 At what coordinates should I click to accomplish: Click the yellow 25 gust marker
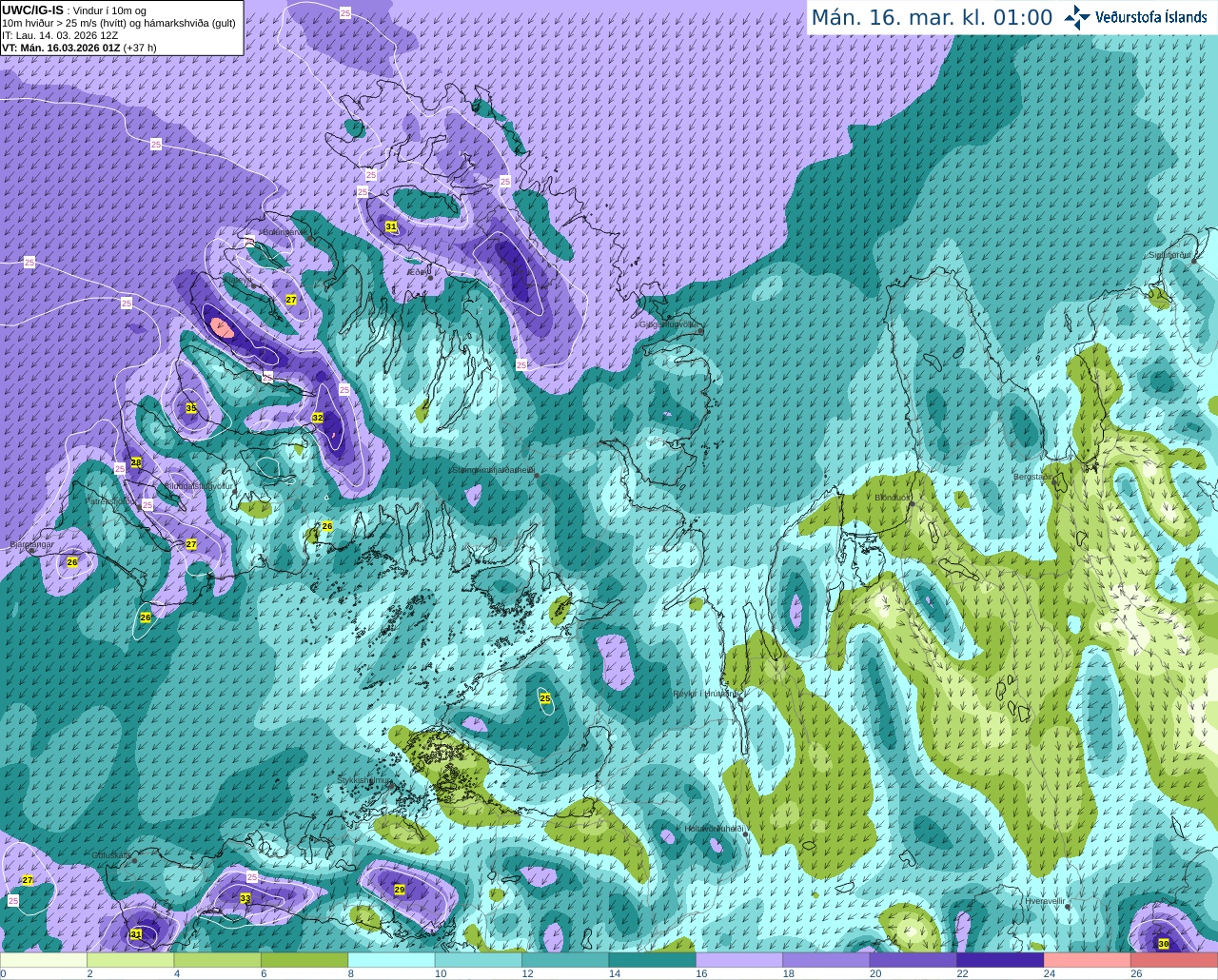pos(545,698)
